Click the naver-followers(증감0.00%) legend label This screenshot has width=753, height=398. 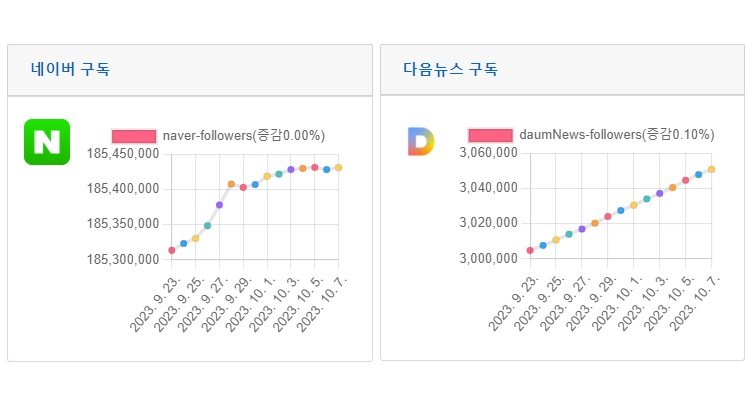tap(244, 136)
